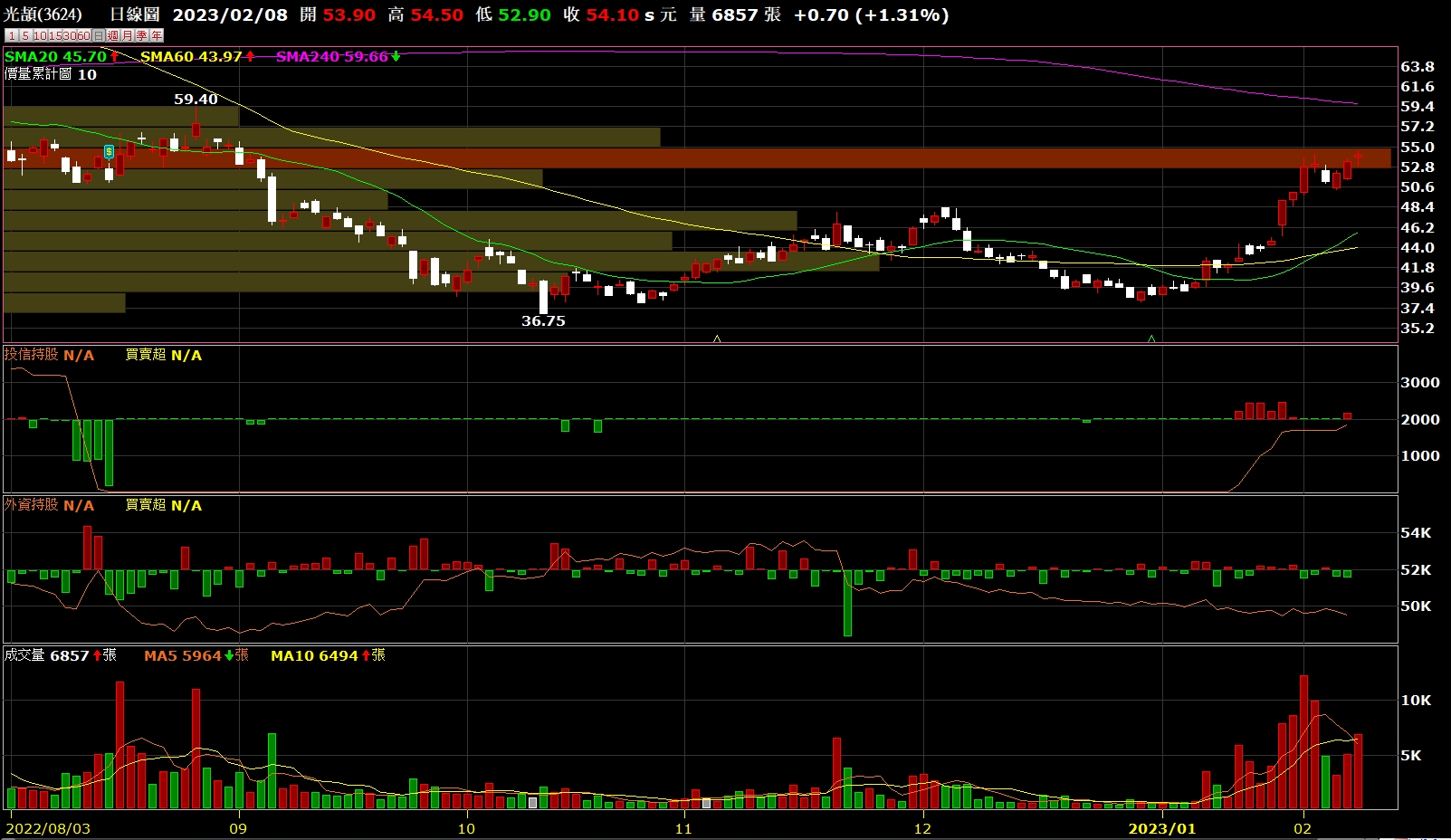The width and height of the screenshot is (1451, 840).
Task: Click the 36.75 low price annotation
Action: tap(543, 320)
